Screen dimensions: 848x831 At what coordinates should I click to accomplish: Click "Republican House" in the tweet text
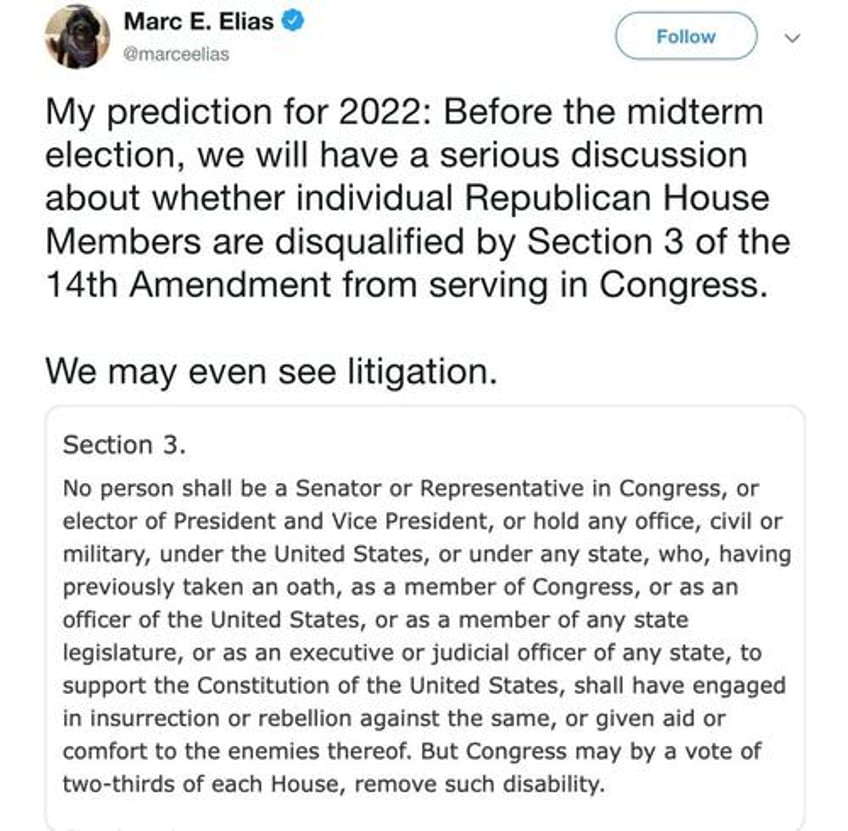coord(617,198)
